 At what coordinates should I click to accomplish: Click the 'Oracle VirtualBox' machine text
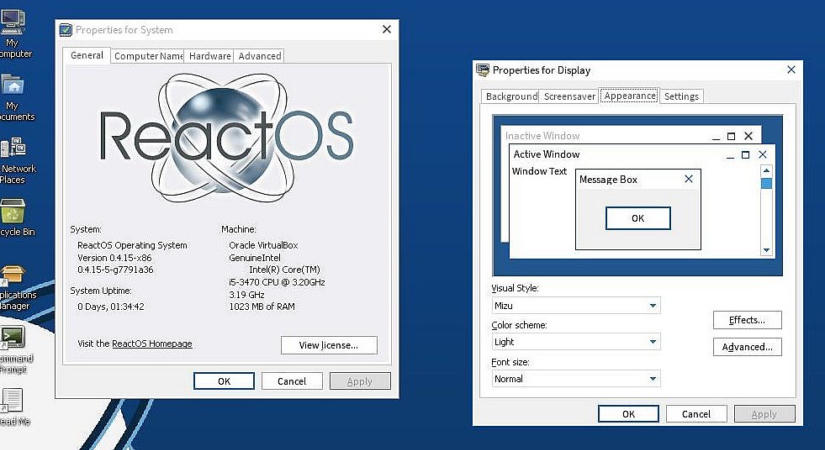(x=263, y=245)
